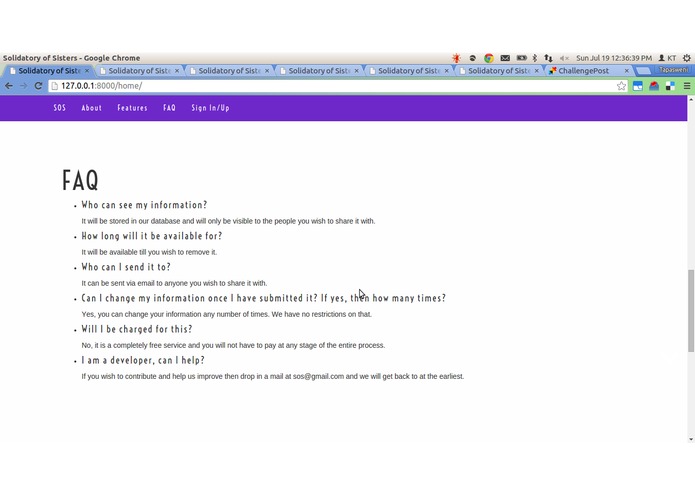Open the Chrome hamburger menu

click(687, 86)
